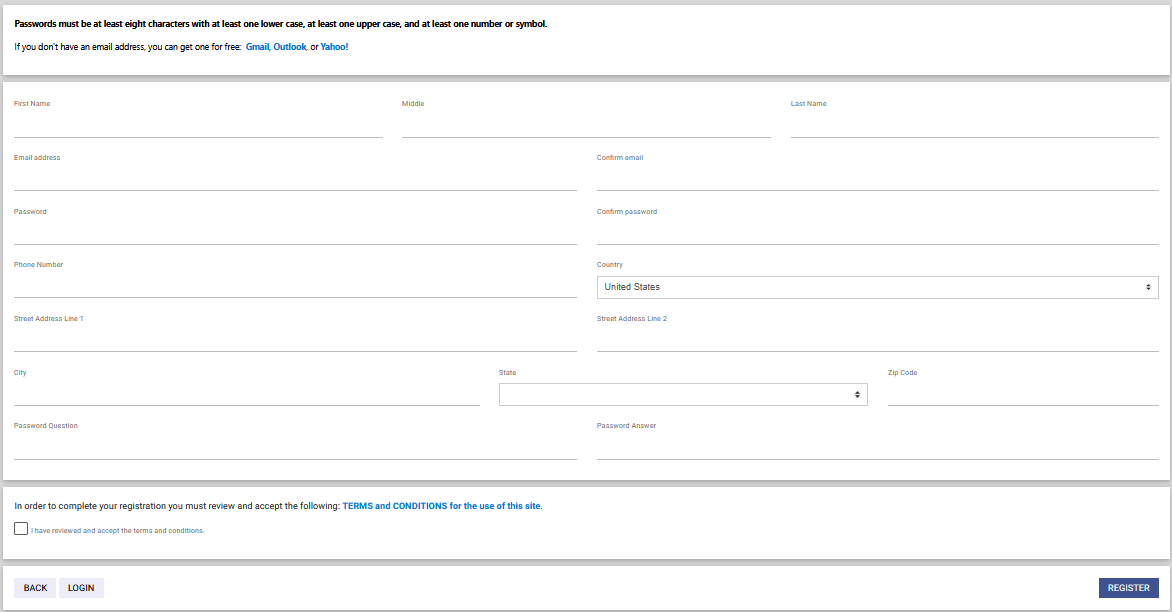Click the BACK button
Viewport: 1172px width, 612px height.
tap(34, 587)
